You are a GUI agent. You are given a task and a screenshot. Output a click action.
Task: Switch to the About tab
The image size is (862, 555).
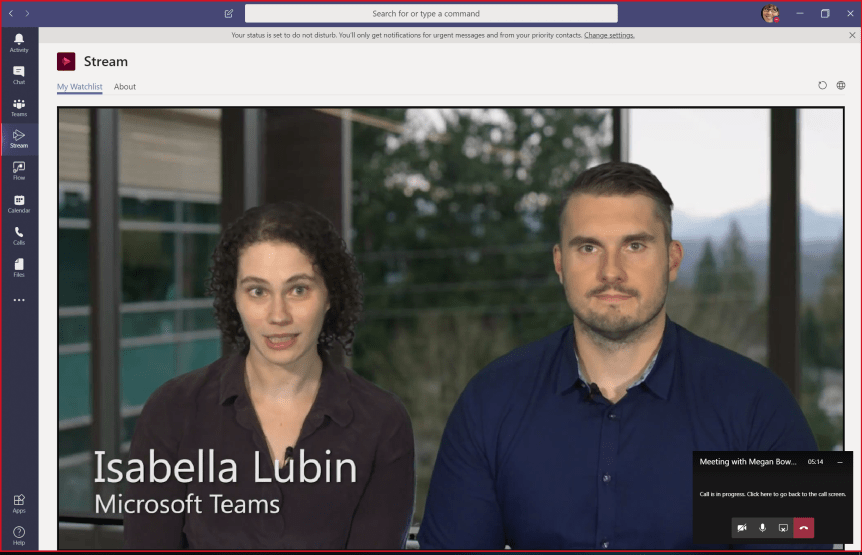(125, 87)
